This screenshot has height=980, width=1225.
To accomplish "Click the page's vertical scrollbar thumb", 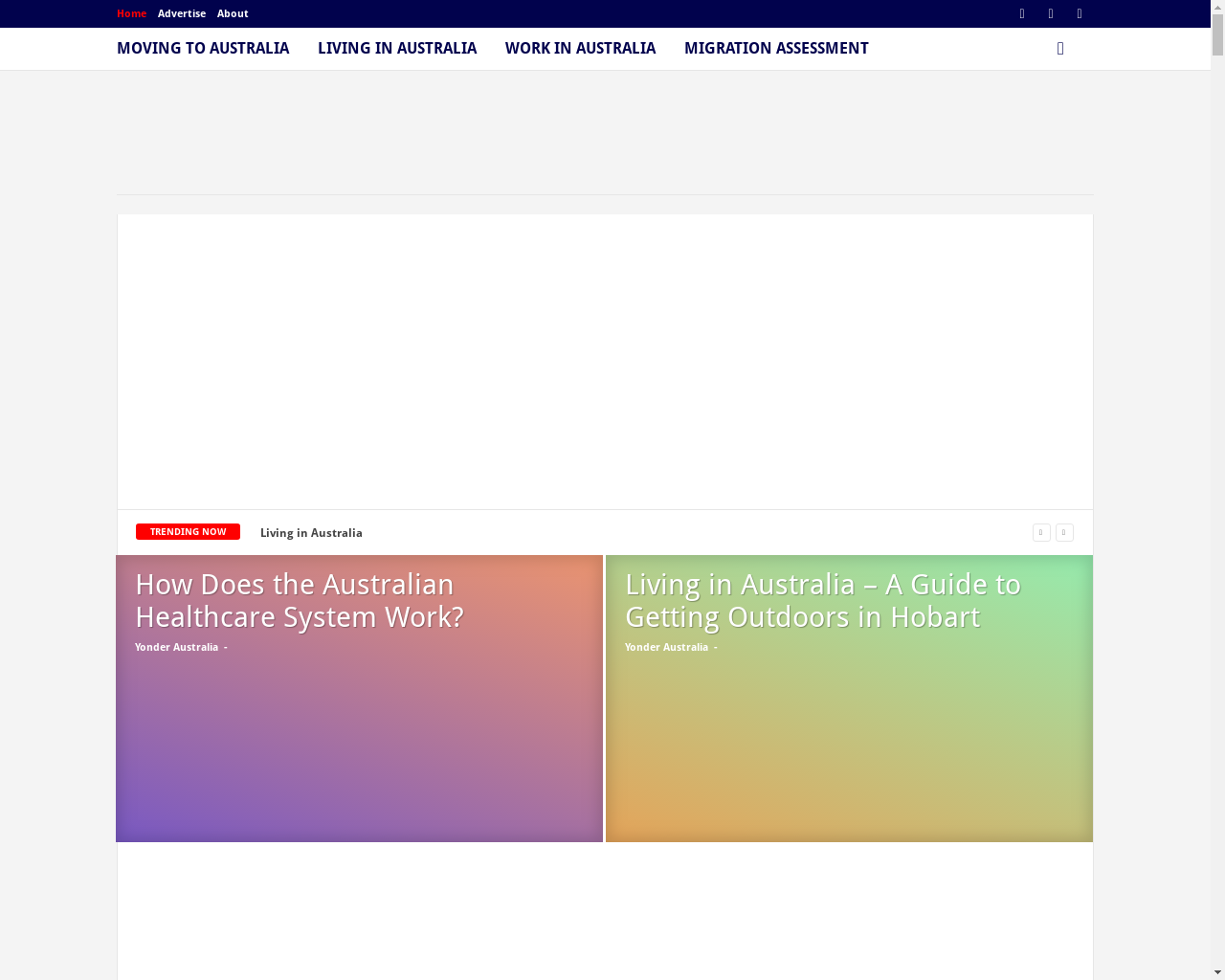I will [x=1217, y=34].
